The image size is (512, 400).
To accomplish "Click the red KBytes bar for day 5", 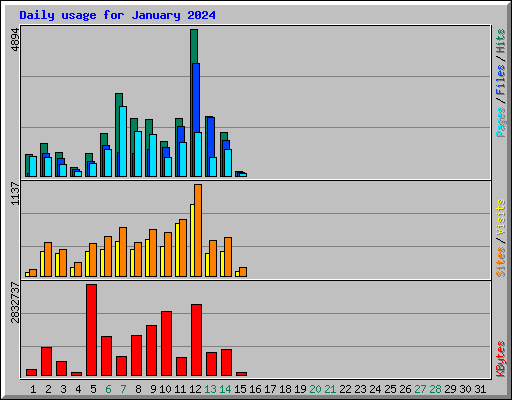I will (91, 330).
